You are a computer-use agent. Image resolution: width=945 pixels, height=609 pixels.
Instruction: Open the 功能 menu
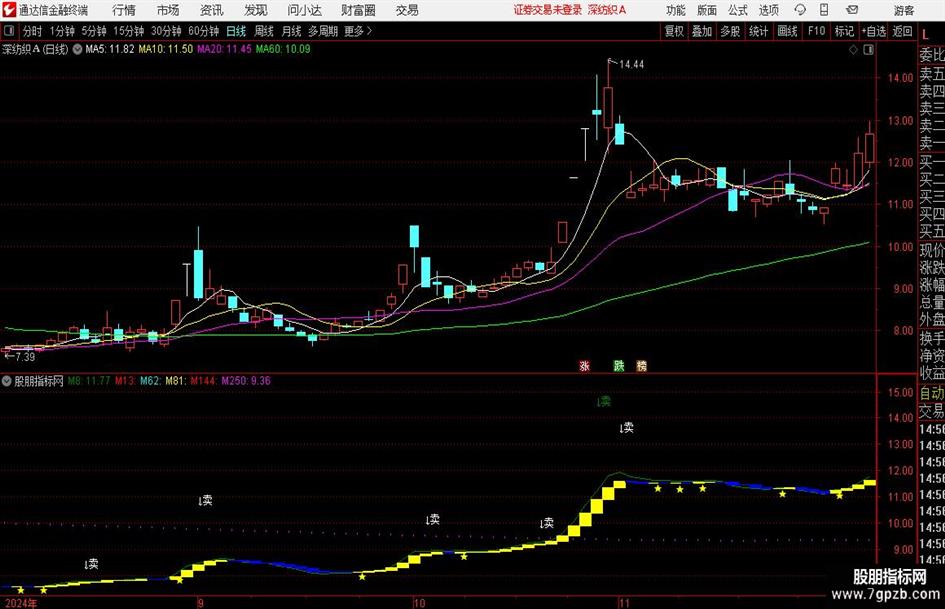tap(676, 10)
